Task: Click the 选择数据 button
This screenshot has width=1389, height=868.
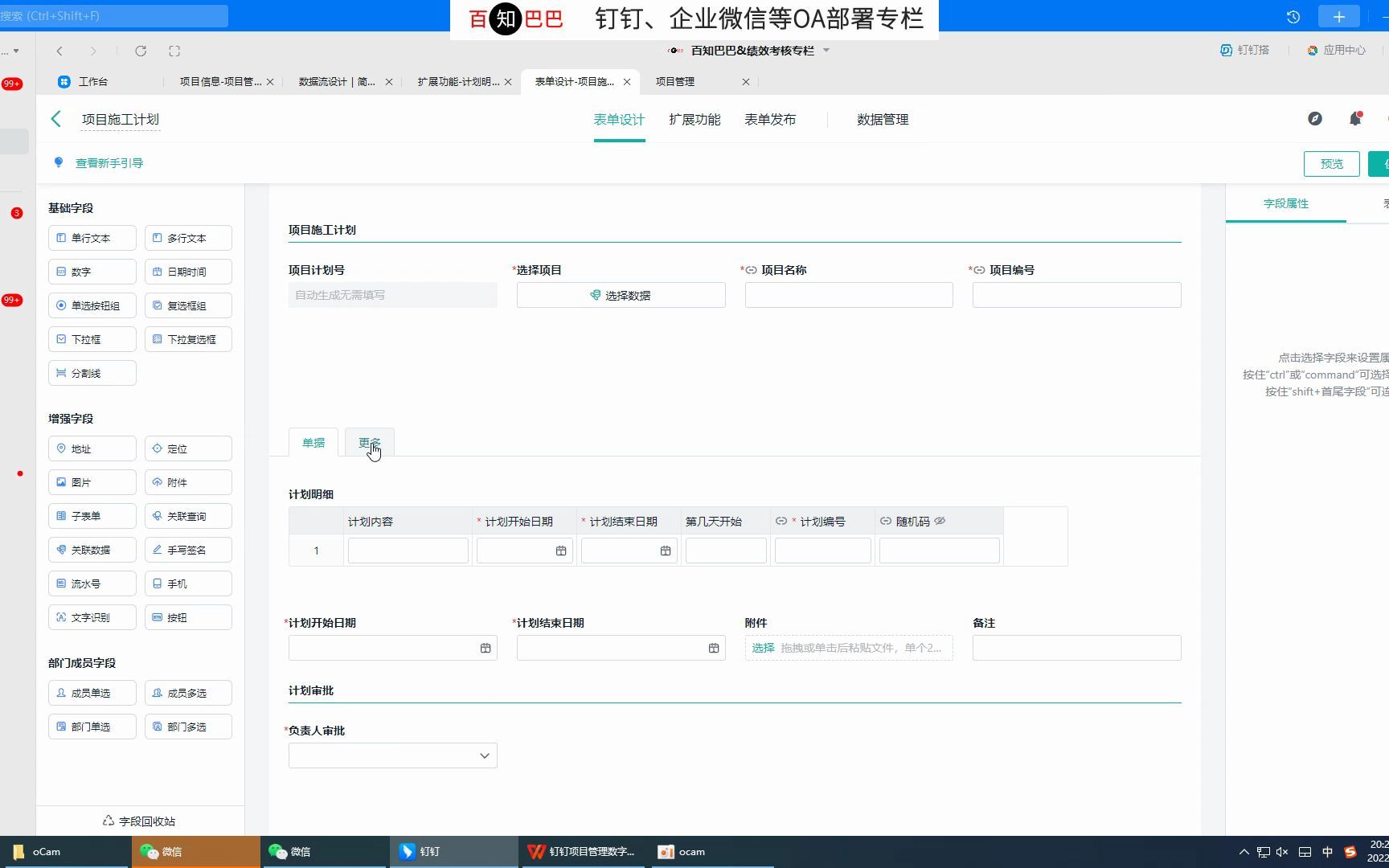Action: click(x=621, y=295)
